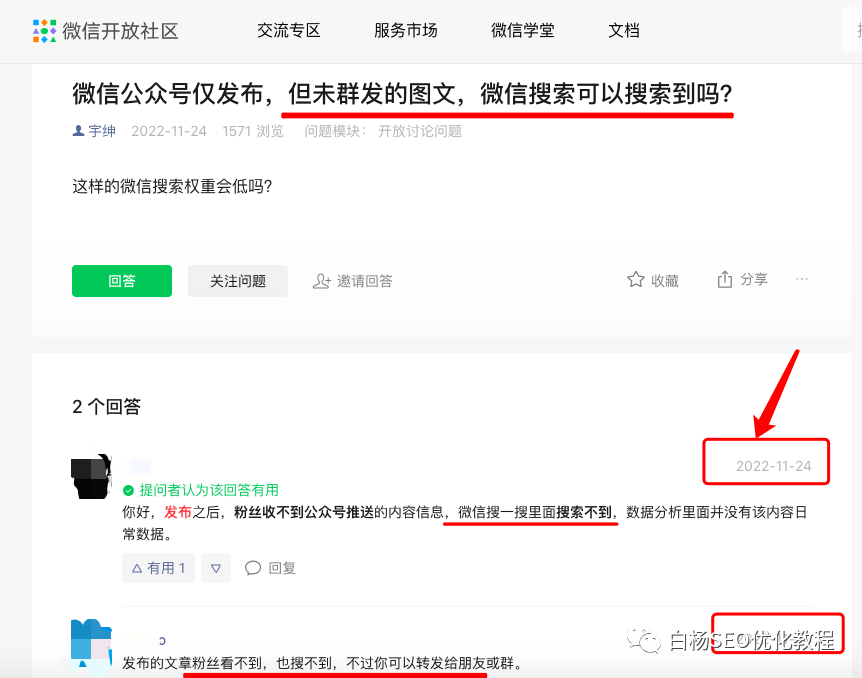Open author 宇绅 profile link
Screen dimensions: 862x678
[102, 131]
